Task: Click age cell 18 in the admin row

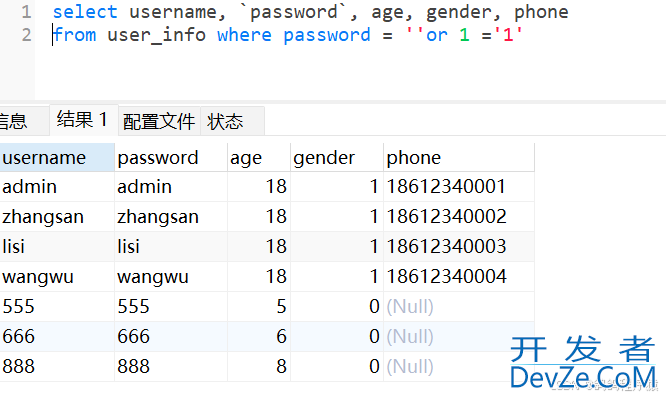Action: pos(259,187)
